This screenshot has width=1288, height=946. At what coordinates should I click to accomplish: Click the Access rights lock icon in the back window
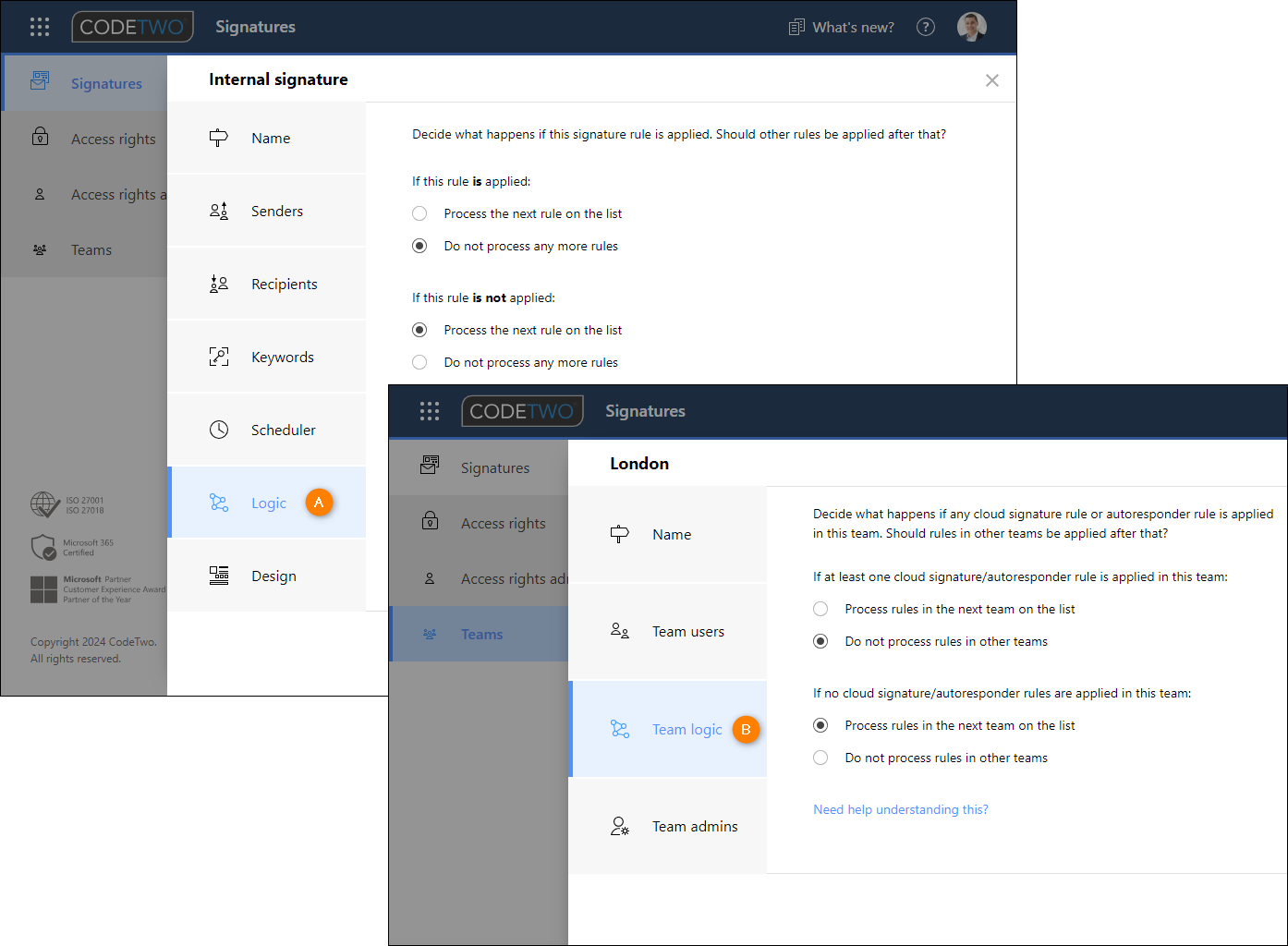point(40,137)
